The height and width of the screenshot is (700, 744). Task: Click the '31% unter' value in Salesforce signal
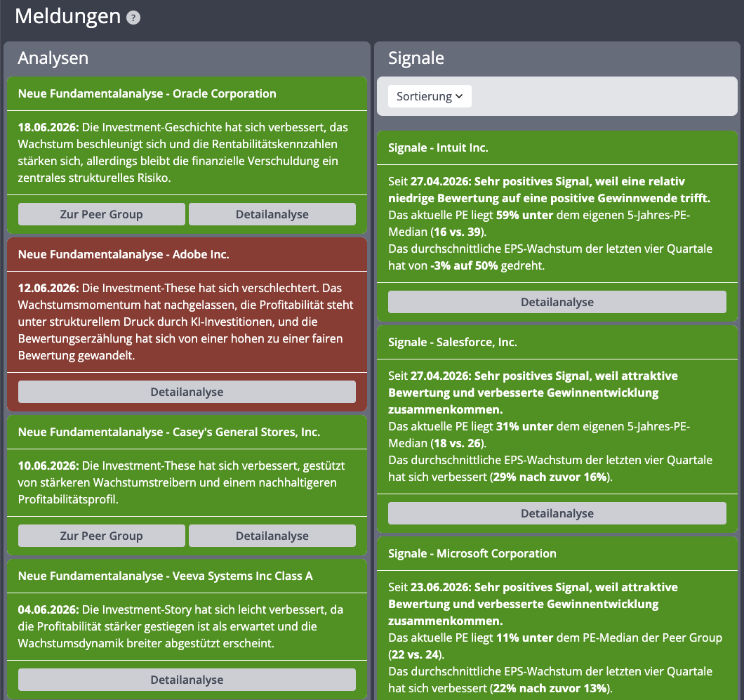[524, 426]
